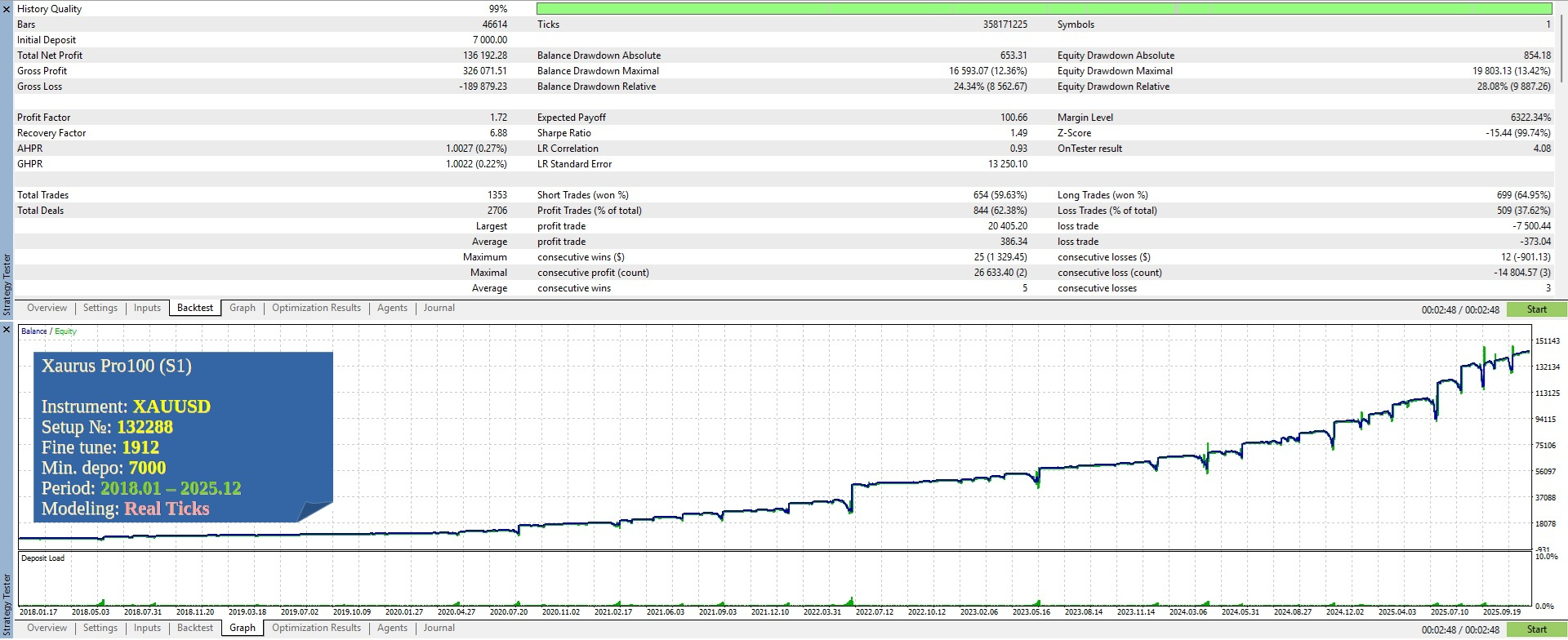The image size is (1568, 640).
Task: Close the graph panel with the X icon
Action: 7,330
